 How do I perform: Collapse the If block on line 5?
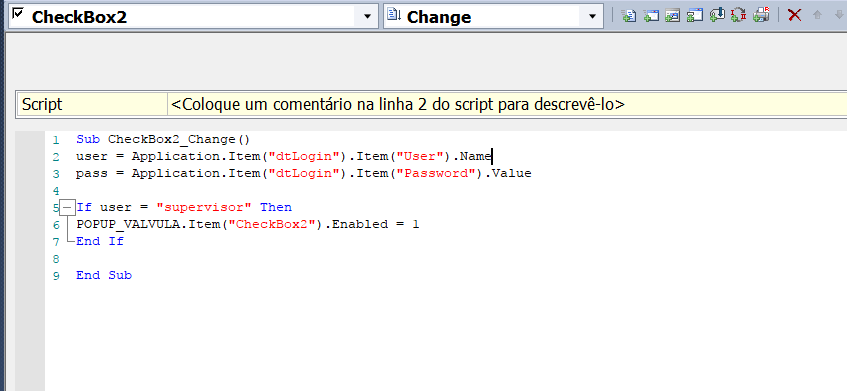pos(67,207)
